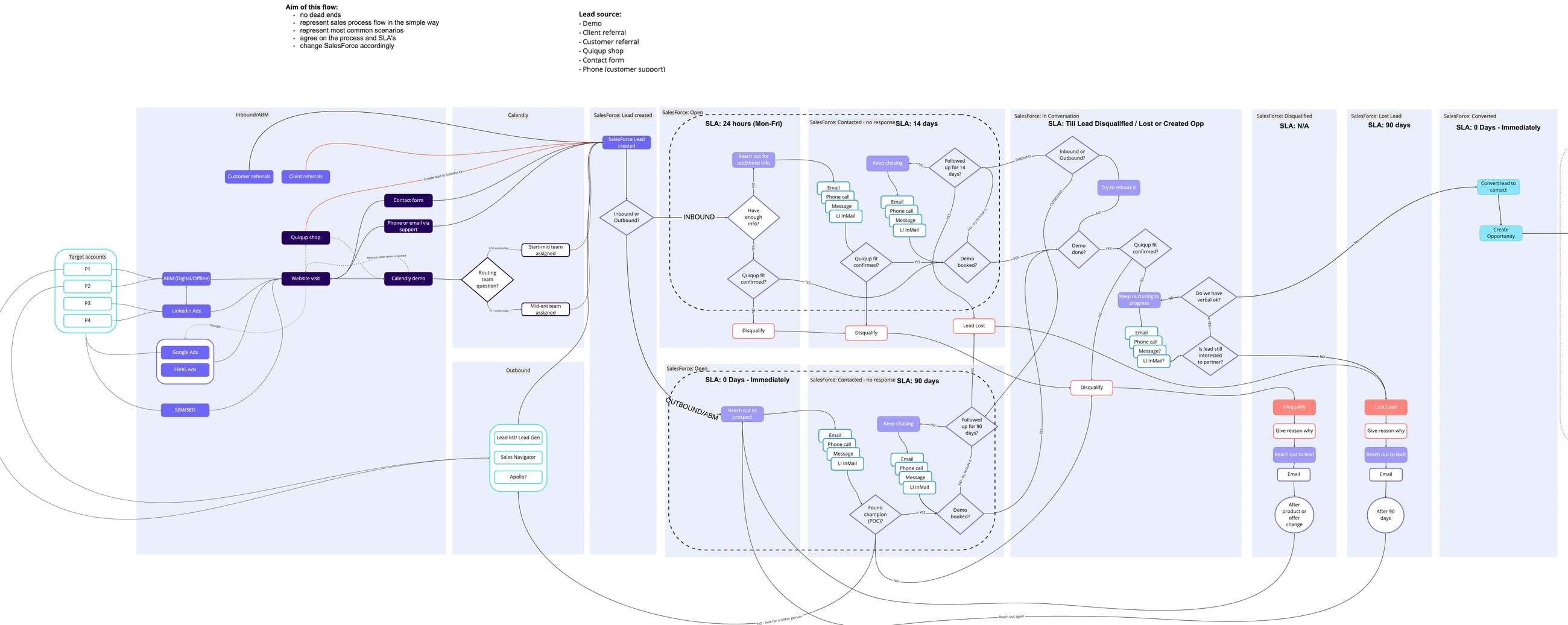Image resolution: width=1568 pixels, height=625 pixels.
Task: Select the After 90 days circle
Action: coord(1385,515)
